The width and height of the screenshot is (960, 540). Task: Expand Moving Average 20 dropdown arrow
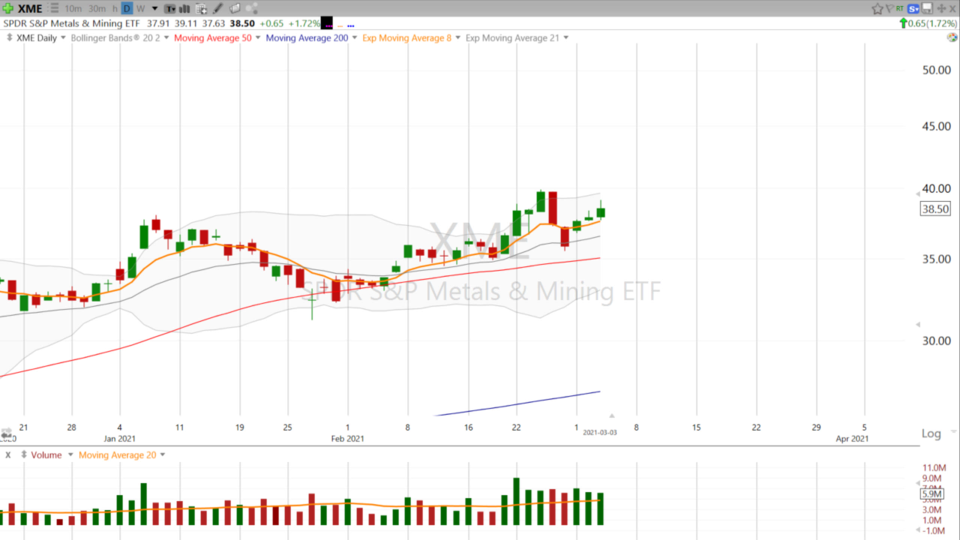point(162,455)
